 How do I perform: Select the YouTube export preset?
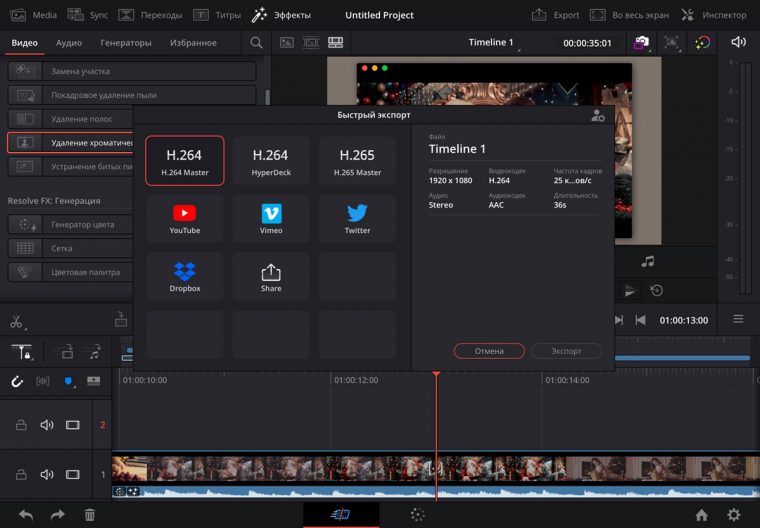click(x=184, y=218)
